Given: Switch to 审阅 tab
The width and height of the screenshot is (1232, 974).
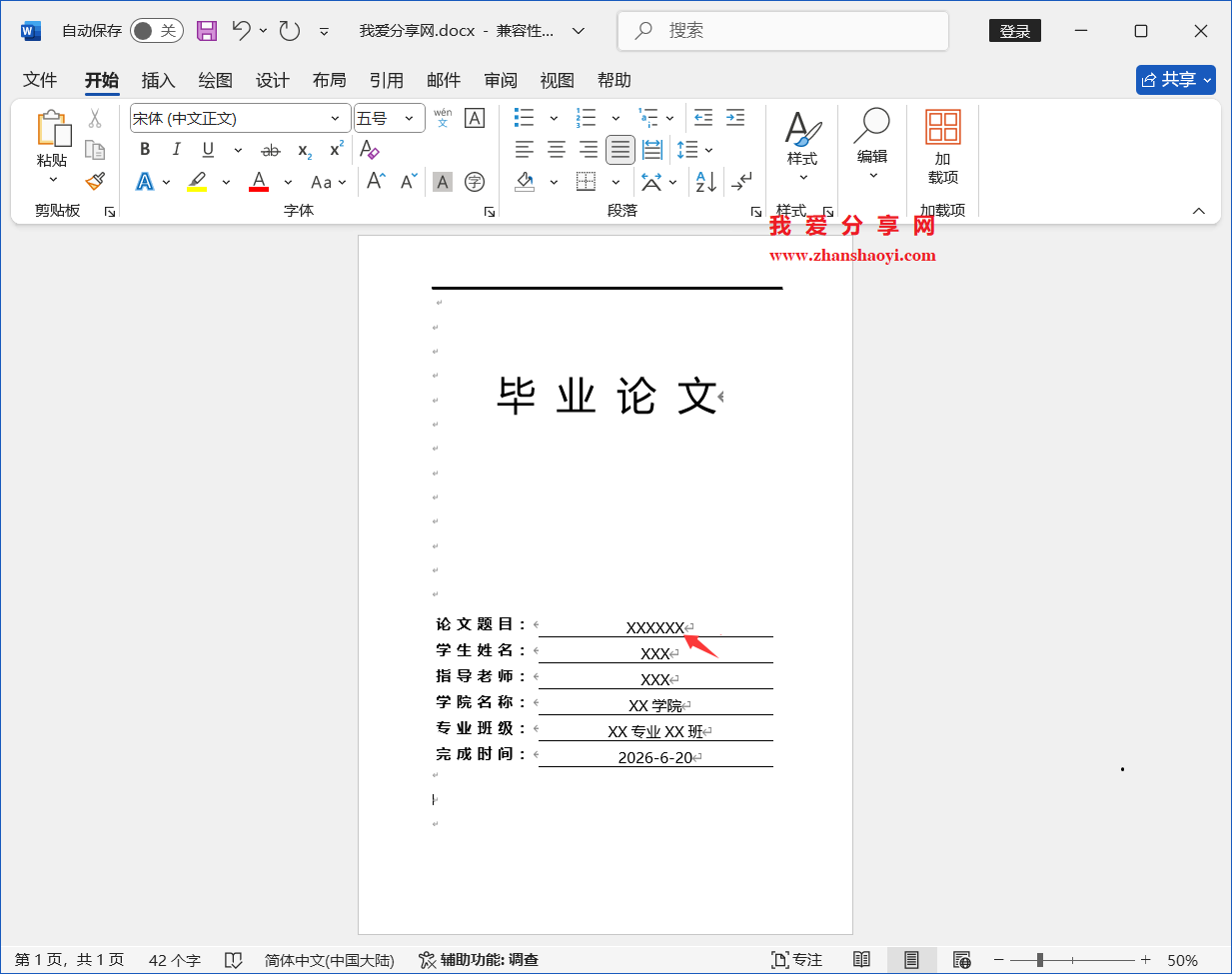Looking at the screenshot, I should click(501, 80).
